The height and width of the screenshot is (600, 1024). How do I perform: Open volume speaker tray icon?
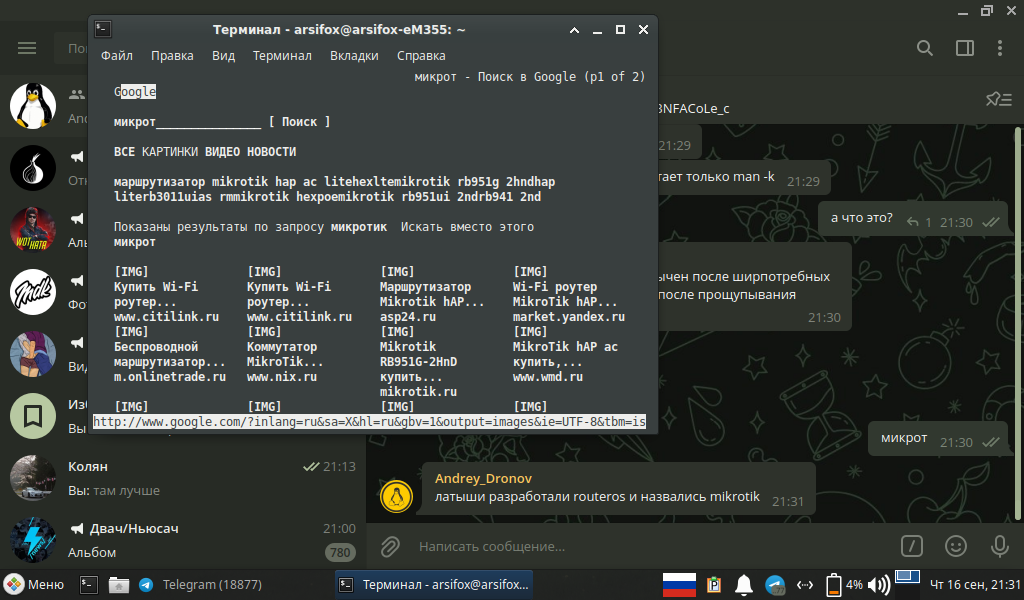pos(879,585)
